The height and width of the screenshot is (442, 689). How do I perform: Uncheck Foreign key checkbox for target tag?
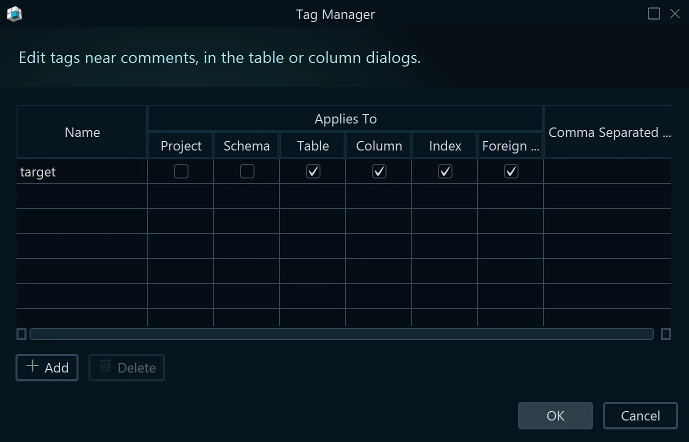[511, 171]
